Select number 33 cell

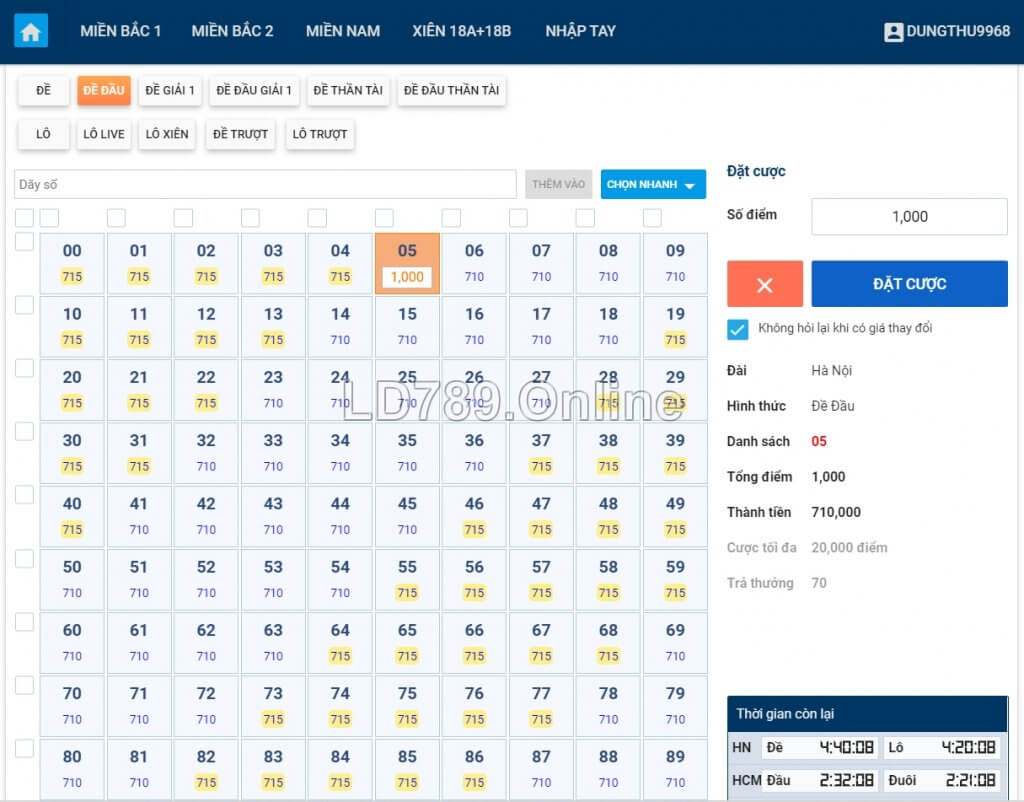[273, 453]
